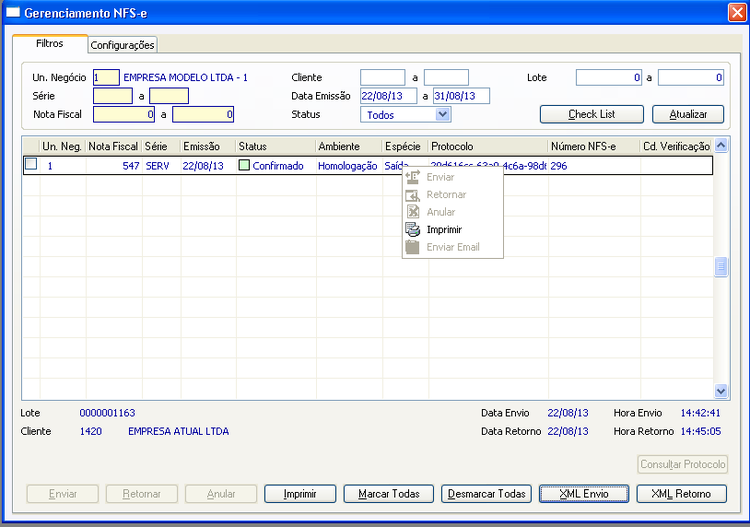Click the Número NFS-e column header
750x527 pixels.
[594, 146]
